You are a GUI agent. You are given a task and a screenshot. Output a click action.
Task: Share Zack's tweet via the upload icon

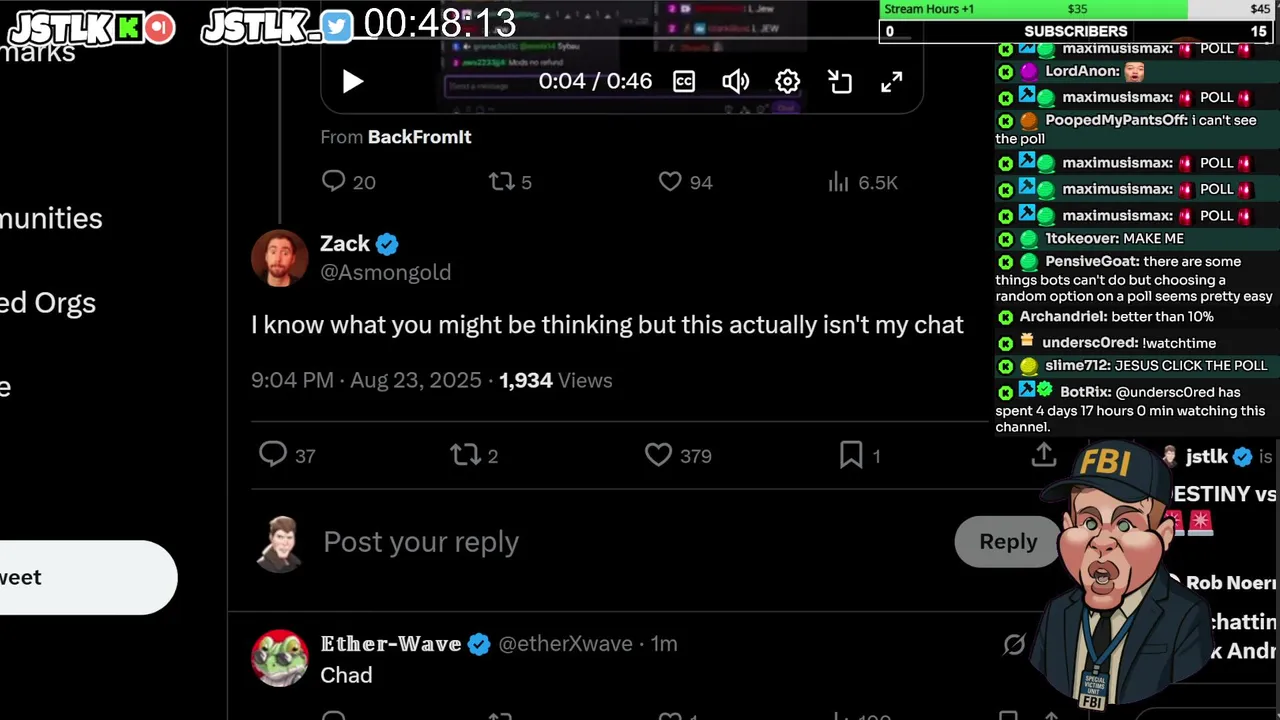(x=1044, y=455)
